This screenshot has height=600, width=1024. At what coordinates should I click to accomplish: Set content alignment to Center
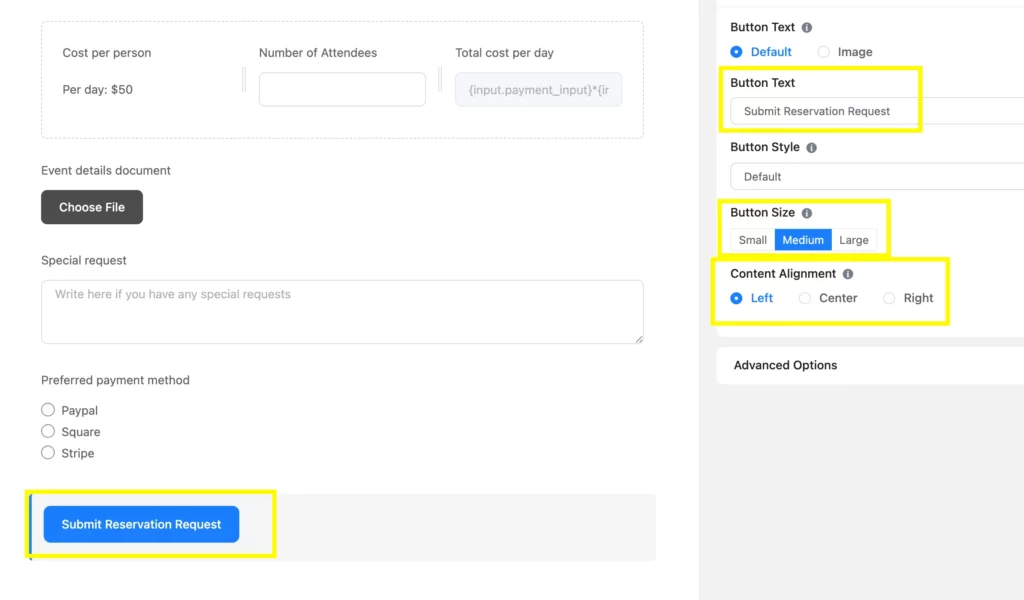tap(805, 298)
